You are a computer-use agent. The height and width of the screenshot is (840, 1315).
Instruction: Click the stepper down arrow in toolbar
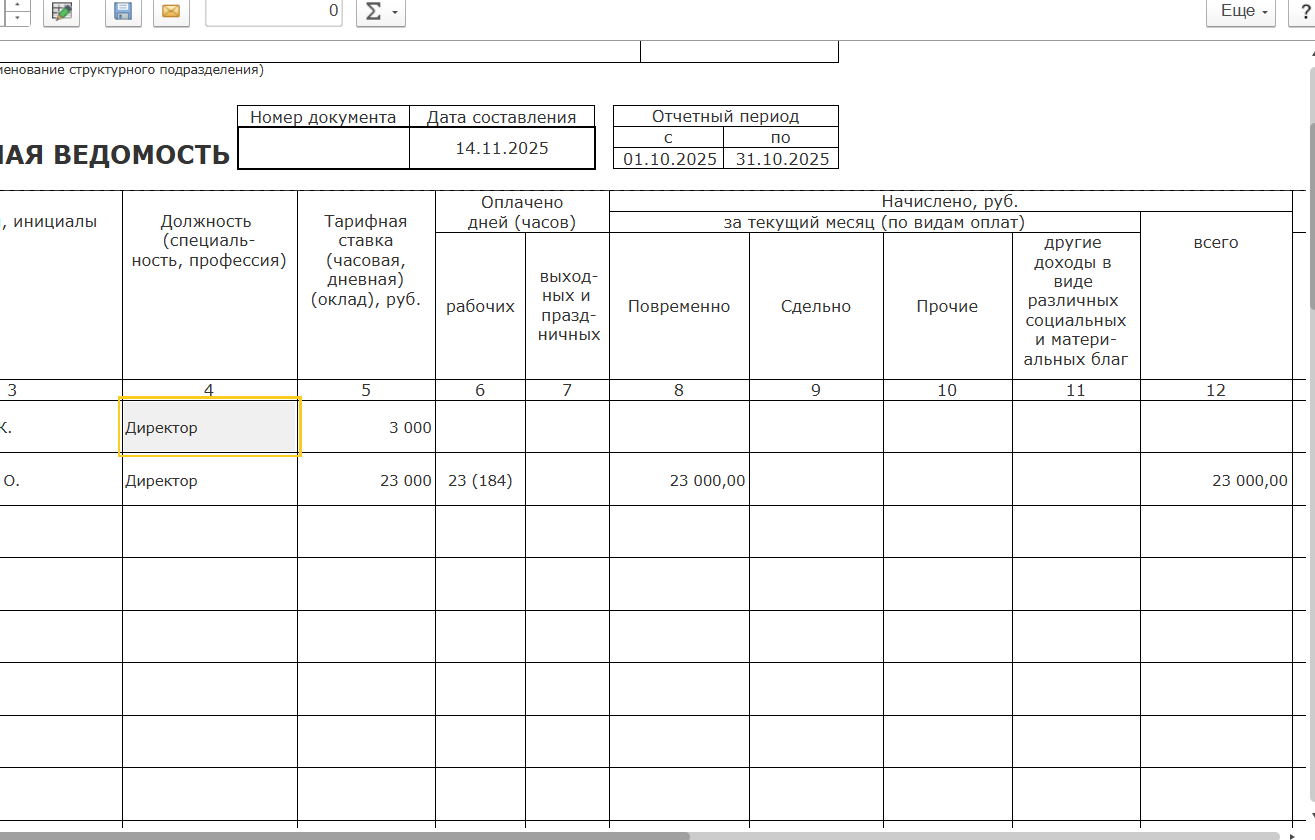[x=16, y=18]
